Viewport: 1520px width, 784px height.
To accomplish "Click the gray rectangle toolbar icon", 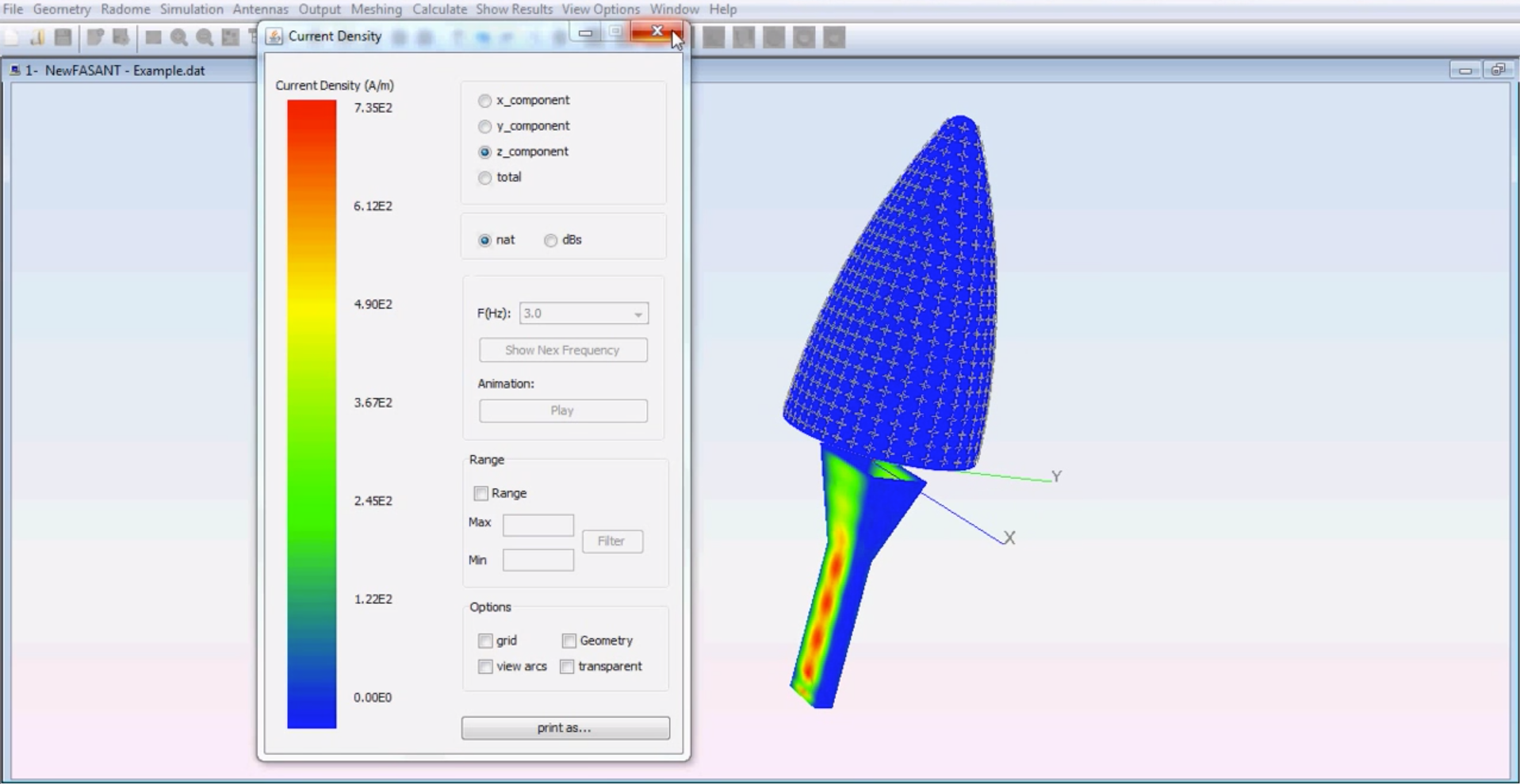I will pos(153,37).
